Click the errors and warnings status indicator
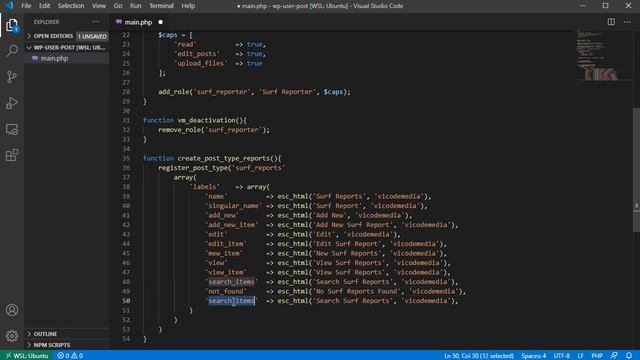 70,356
